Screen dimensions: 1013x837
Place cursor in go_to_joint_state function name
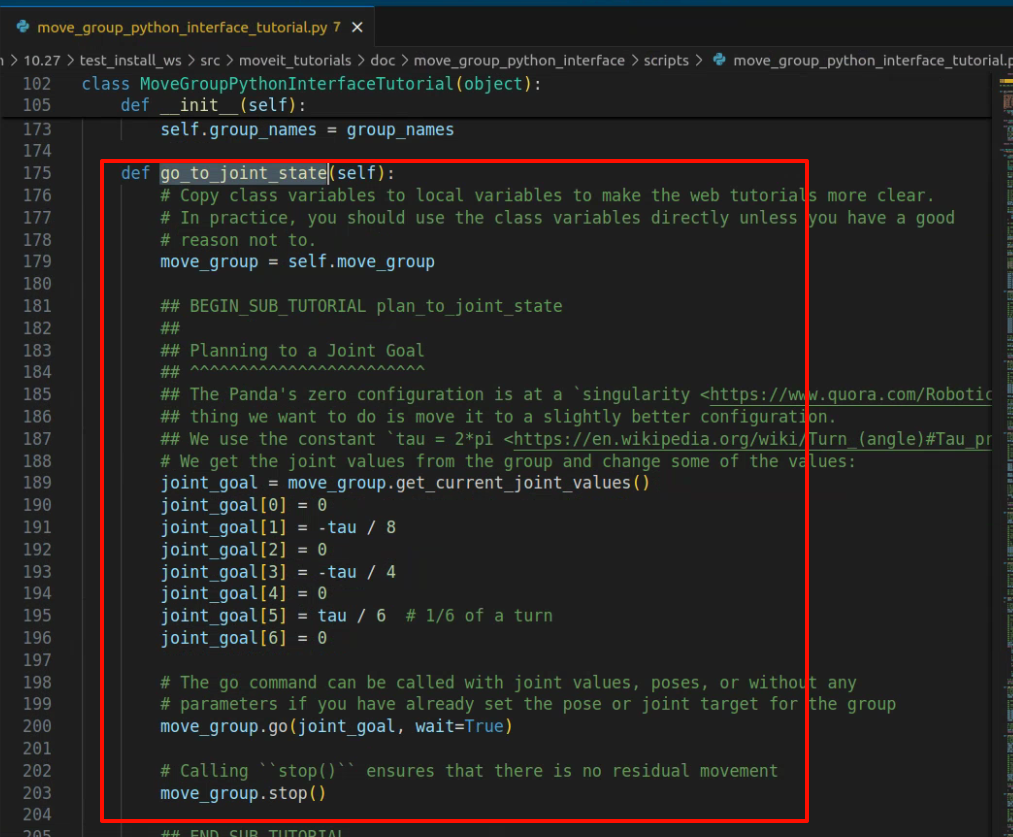click(244, 173)
